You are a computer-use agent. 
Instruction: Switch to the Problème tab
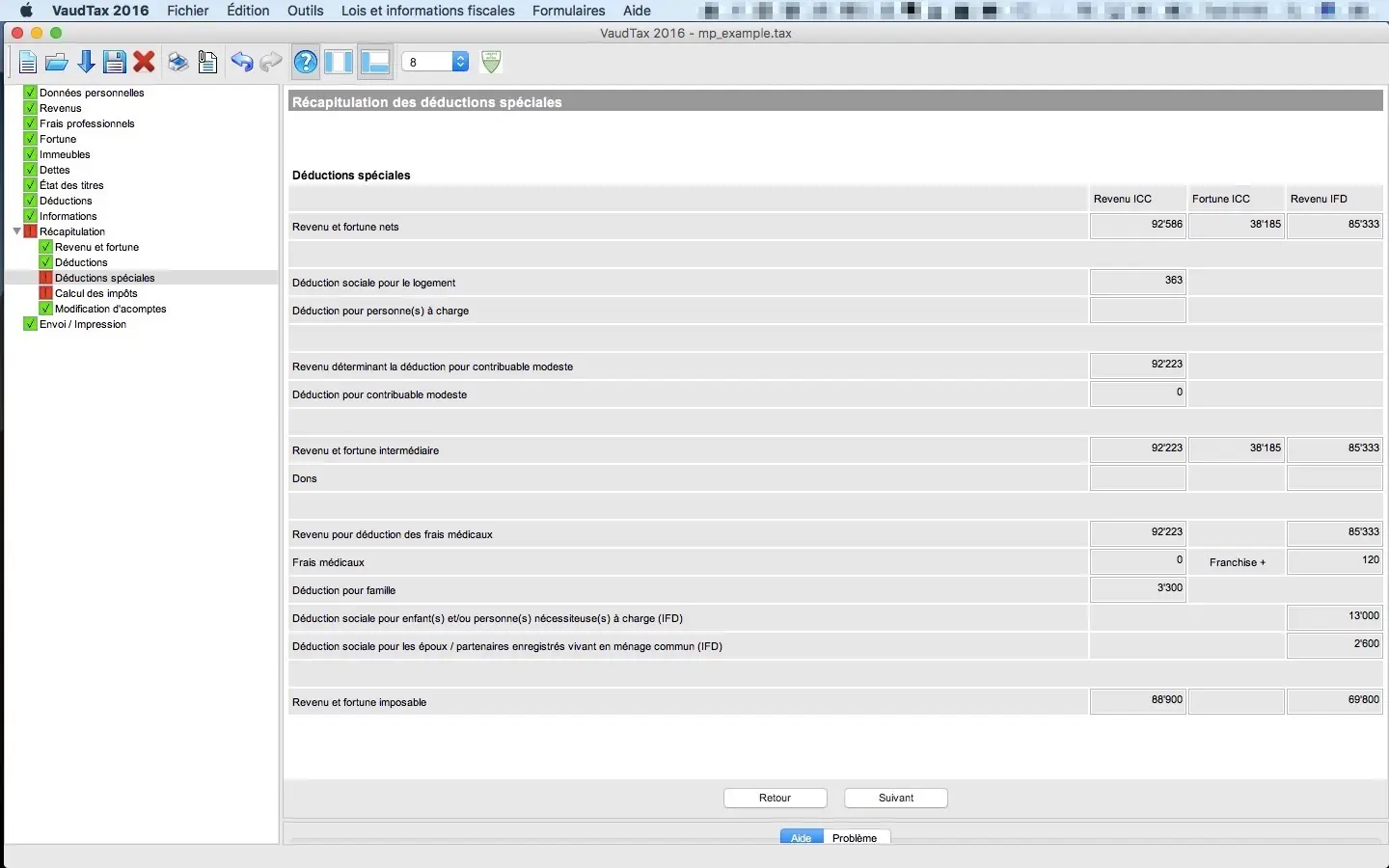coord(855,838)
